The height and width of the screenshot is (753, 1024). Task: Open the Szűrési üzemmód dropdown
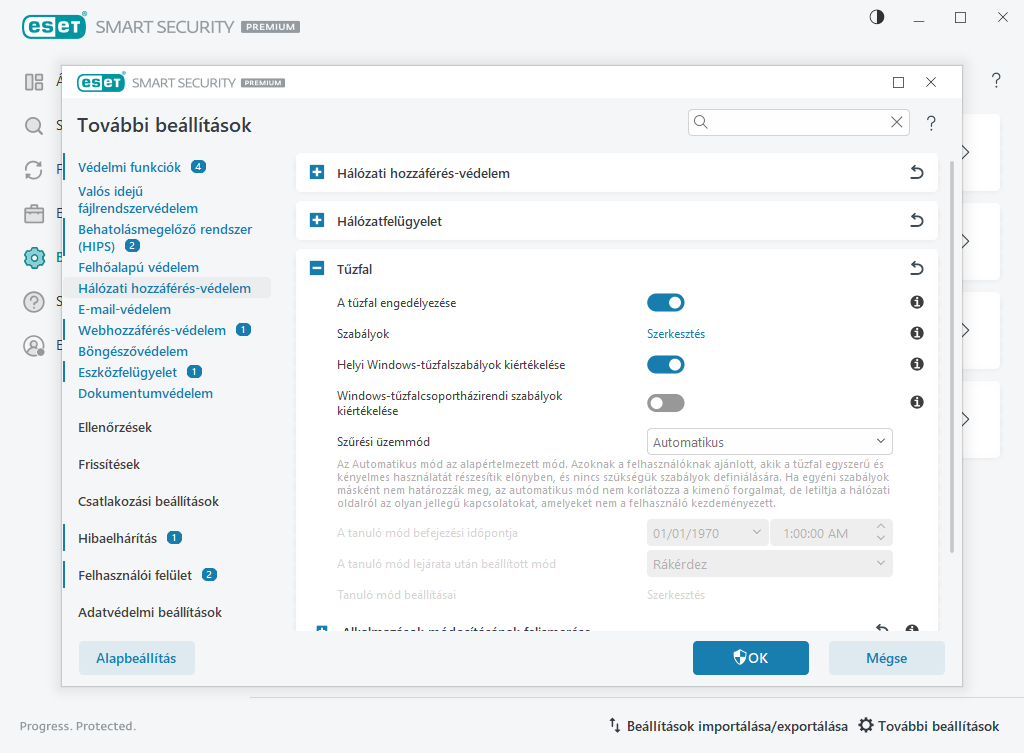768,441
